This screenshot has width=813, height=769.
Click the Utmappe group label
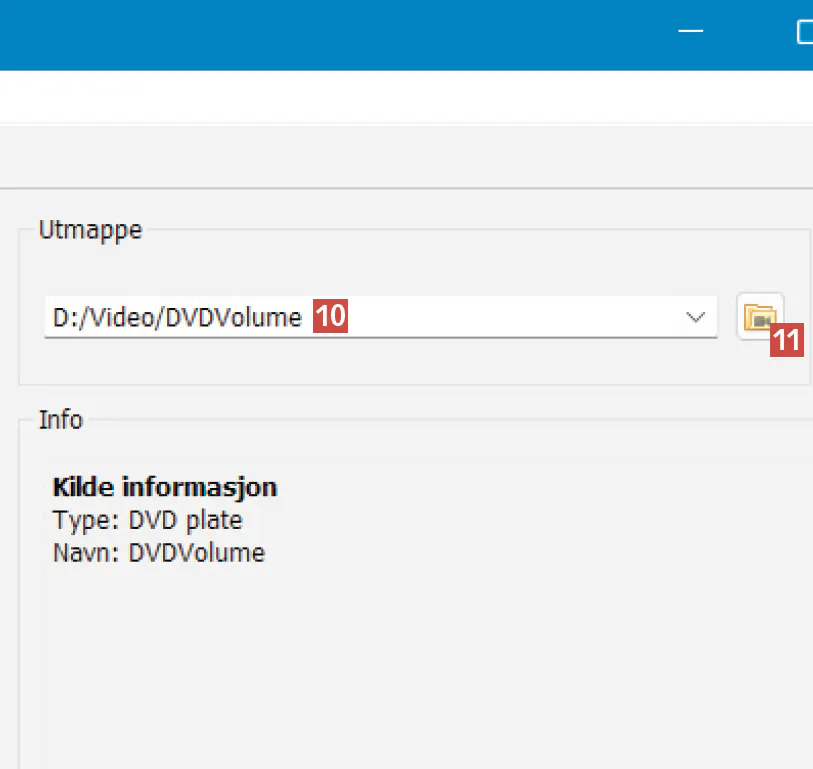click(x=90, y=230)
